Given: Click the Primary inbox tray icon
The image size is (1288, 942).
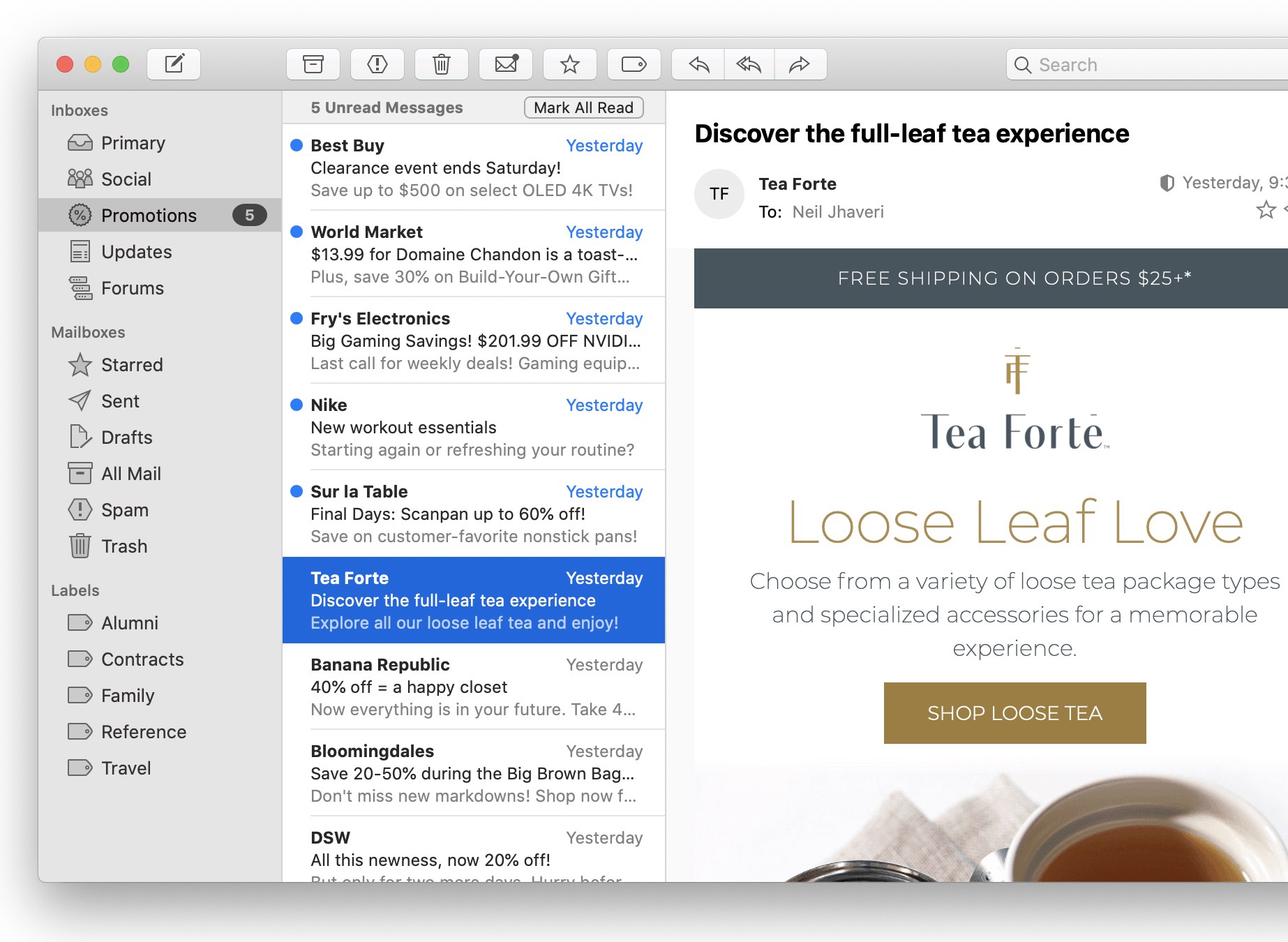Looking at the screenshot, I should pyautogui.click(x=80, y=143).
